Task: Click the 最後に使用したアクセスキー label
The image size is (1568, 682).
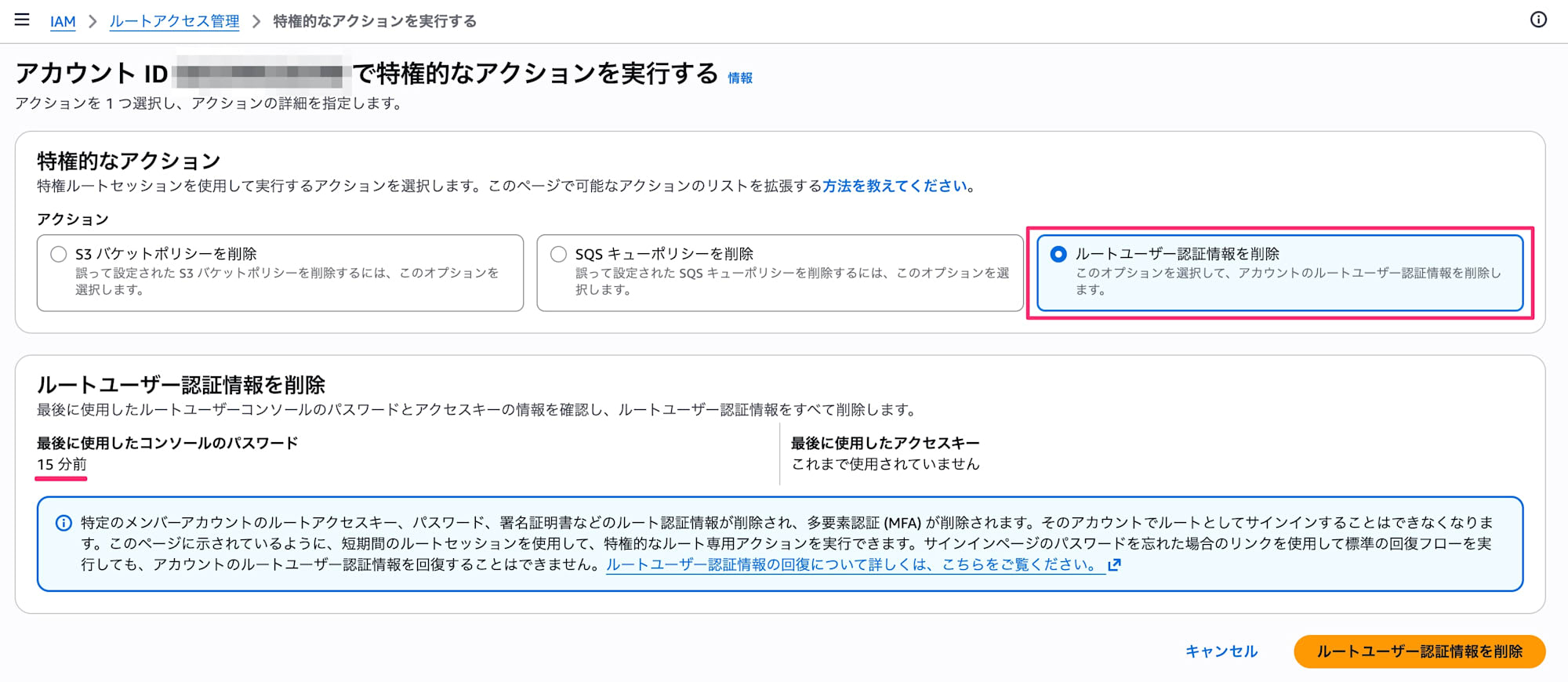Action: [x=885, y=443]
